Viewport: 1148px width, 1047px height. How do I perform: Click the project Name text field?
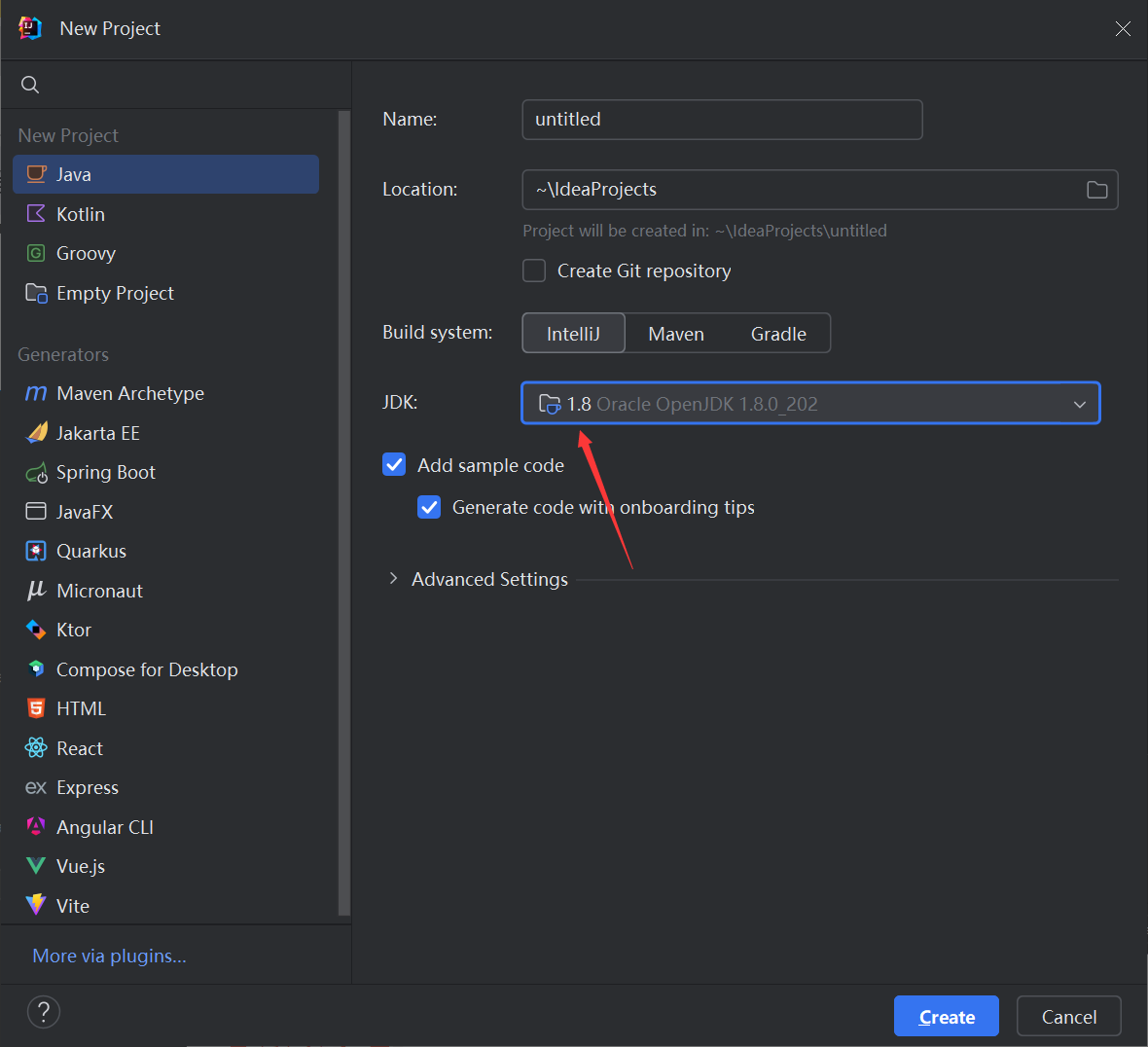722,120
